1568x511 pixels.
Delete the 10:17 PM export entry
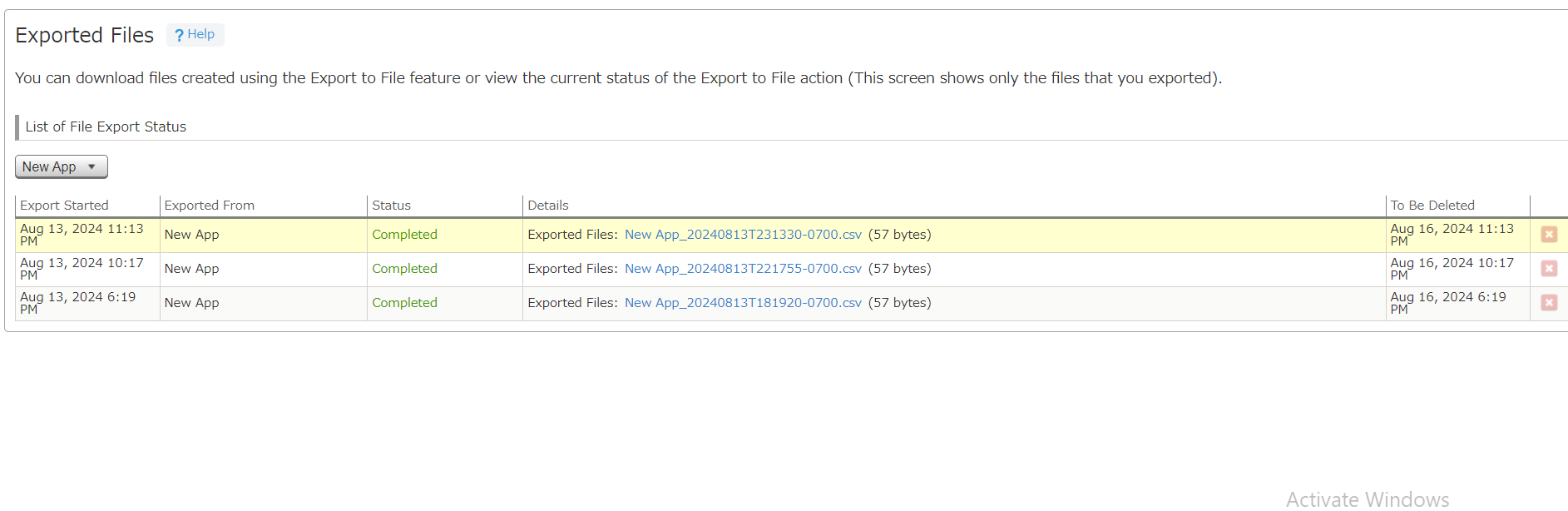click(1548, 269)
